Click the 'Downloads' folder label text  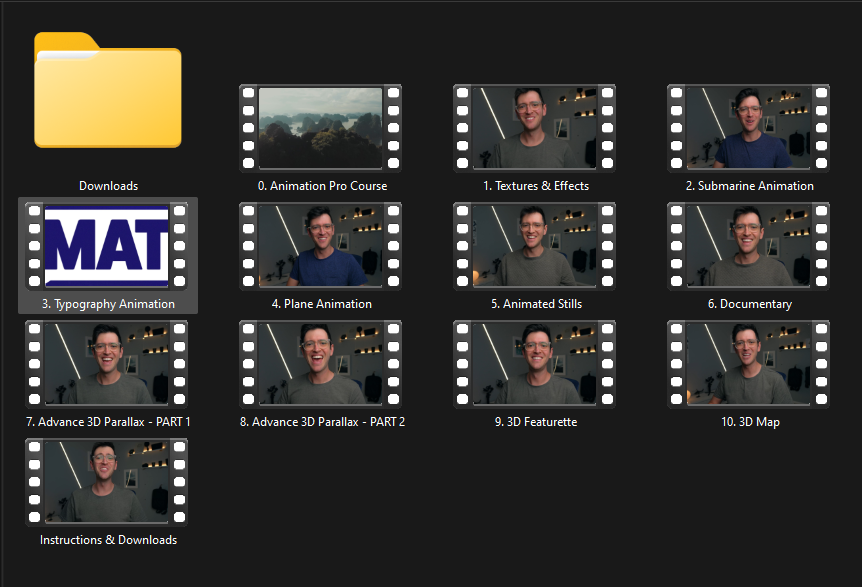107,185
